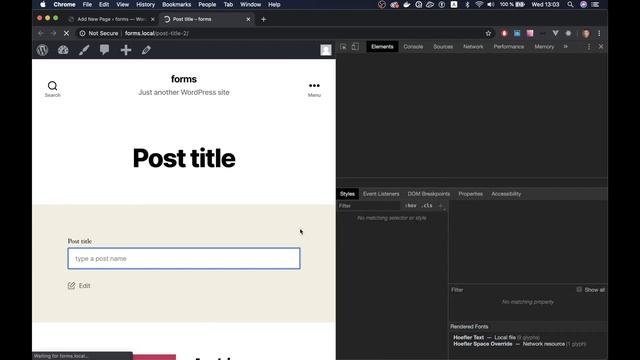This screenshot has height=360, width=640.
Task: Open the site Dashboard gauge icon
Action: click(x=63, y=50)
